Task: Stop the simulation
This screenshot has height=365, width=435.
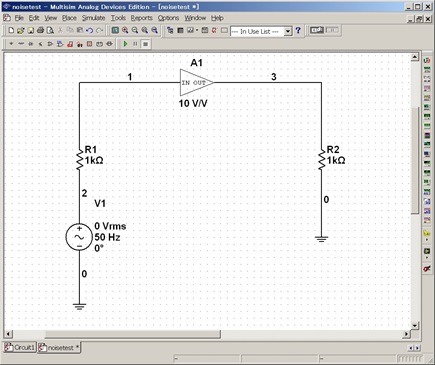Action: coord(145,44)
